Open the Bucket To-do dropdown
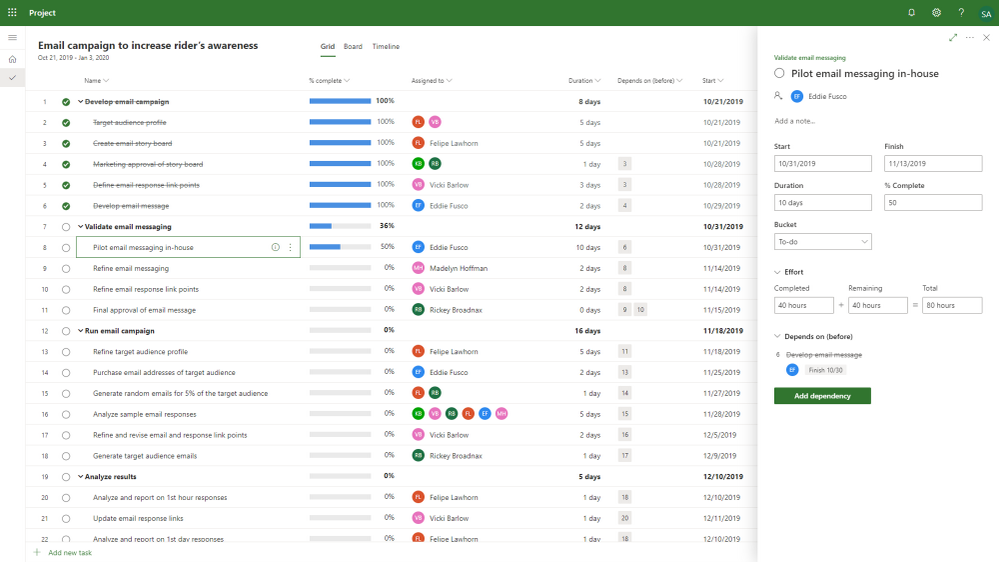Screen dimensions: 999x562 pyautogui.click(x=823, y=241)
